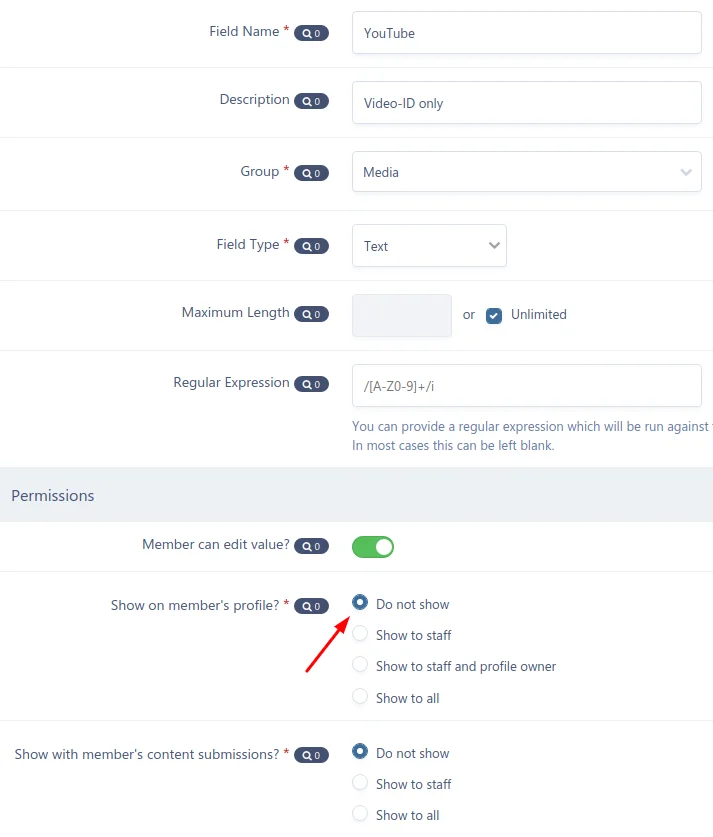
Task: Click search badge icon beside Group label
Action: 311,173
